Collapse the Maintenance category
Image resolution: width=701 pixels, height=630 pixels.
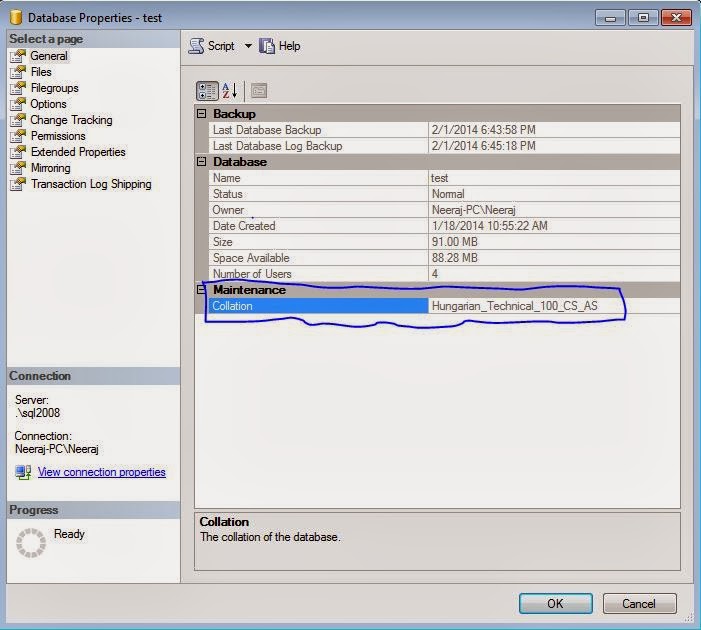[x=202, y=290]
